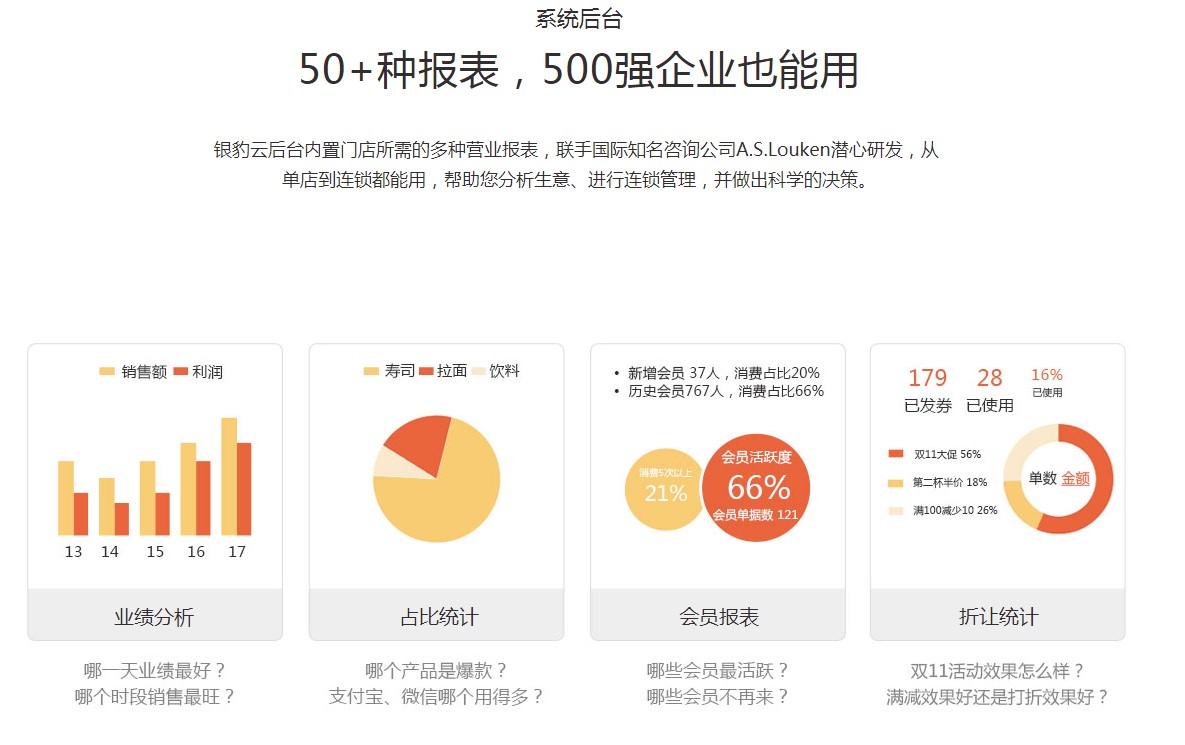Click the 寿司 legend swatch
Screen dimensions: 1185x745
[371, 371]
